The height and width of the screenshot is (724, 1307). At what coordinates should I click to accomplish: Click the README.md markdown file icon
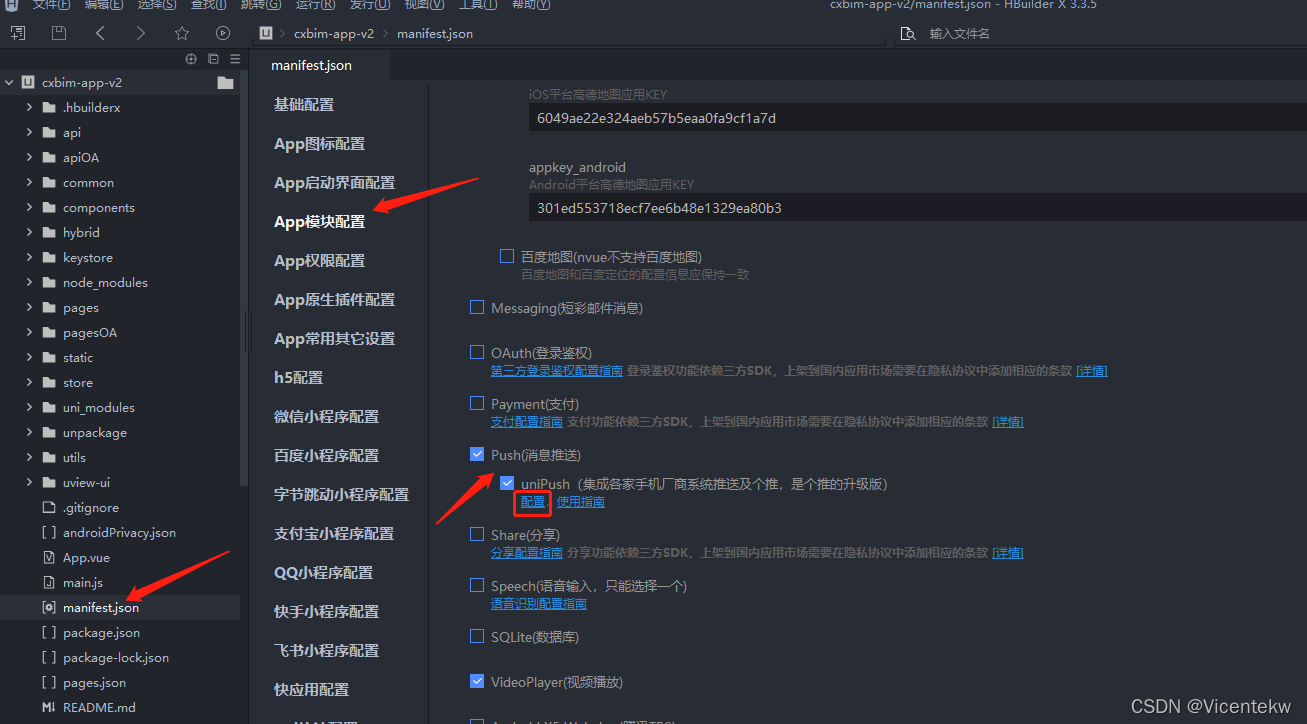(x=49, y=707)
